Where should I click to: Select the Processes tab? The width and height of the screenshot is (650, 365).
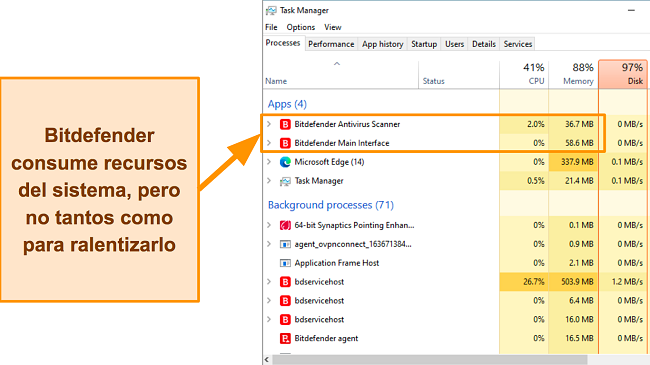tap(283, 43)
